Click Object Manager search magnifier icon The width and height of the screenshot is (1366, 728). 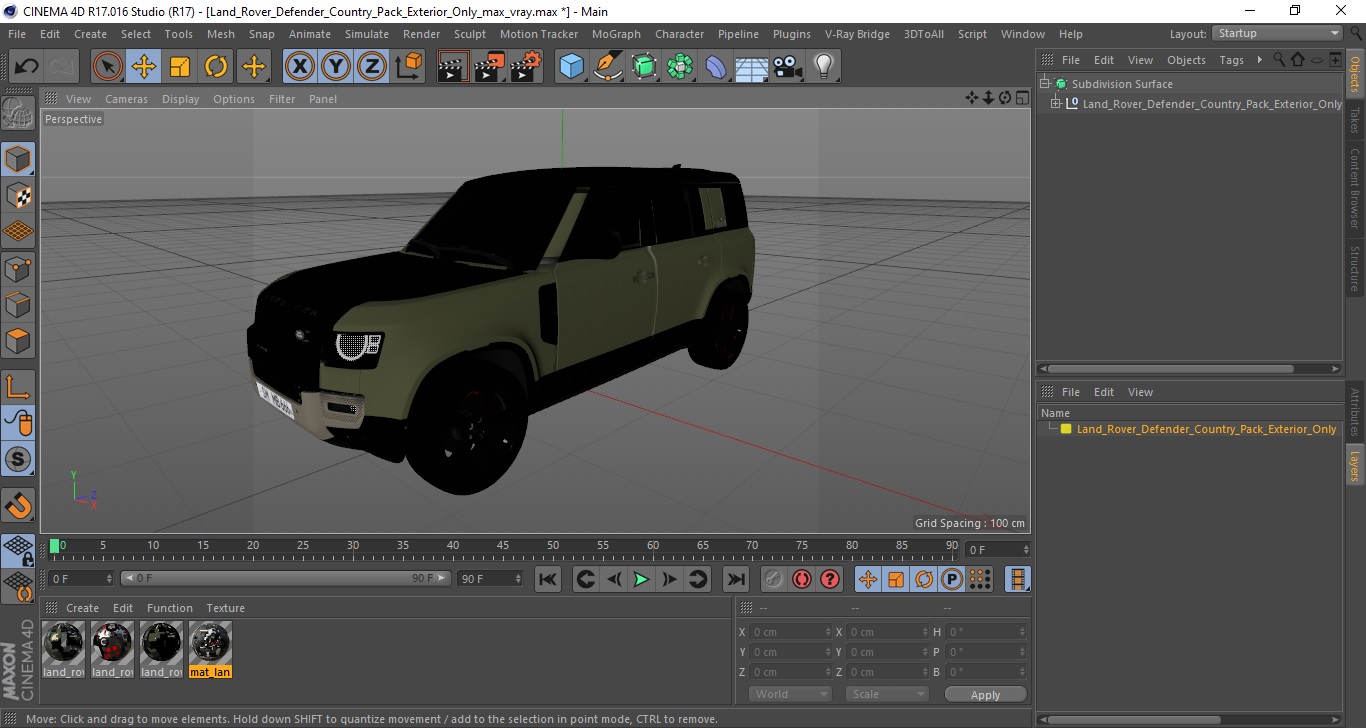[1278, 60]
